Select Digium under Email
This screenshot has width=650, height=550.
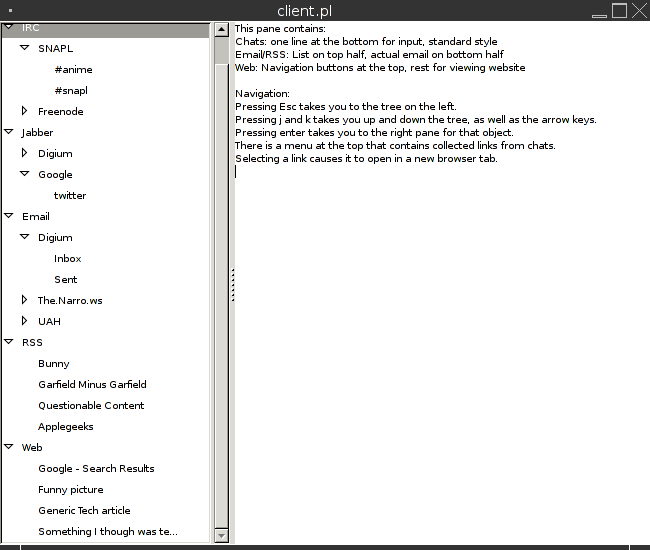(55, 237)
